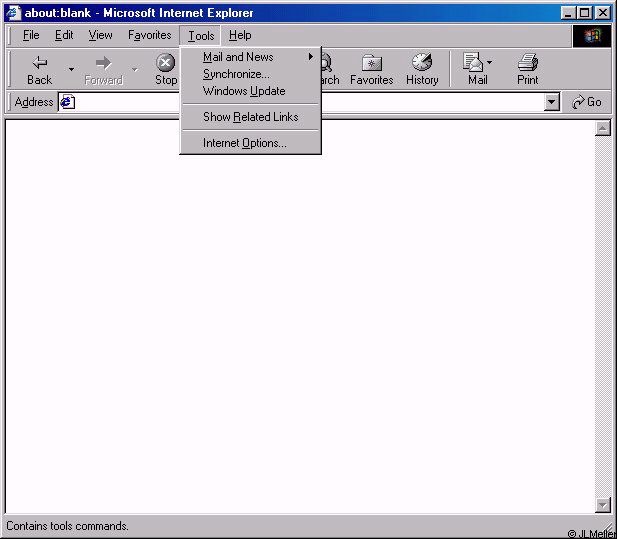Show the History panel via toolbar
The image size is (617, 539).
coord(422,63)
